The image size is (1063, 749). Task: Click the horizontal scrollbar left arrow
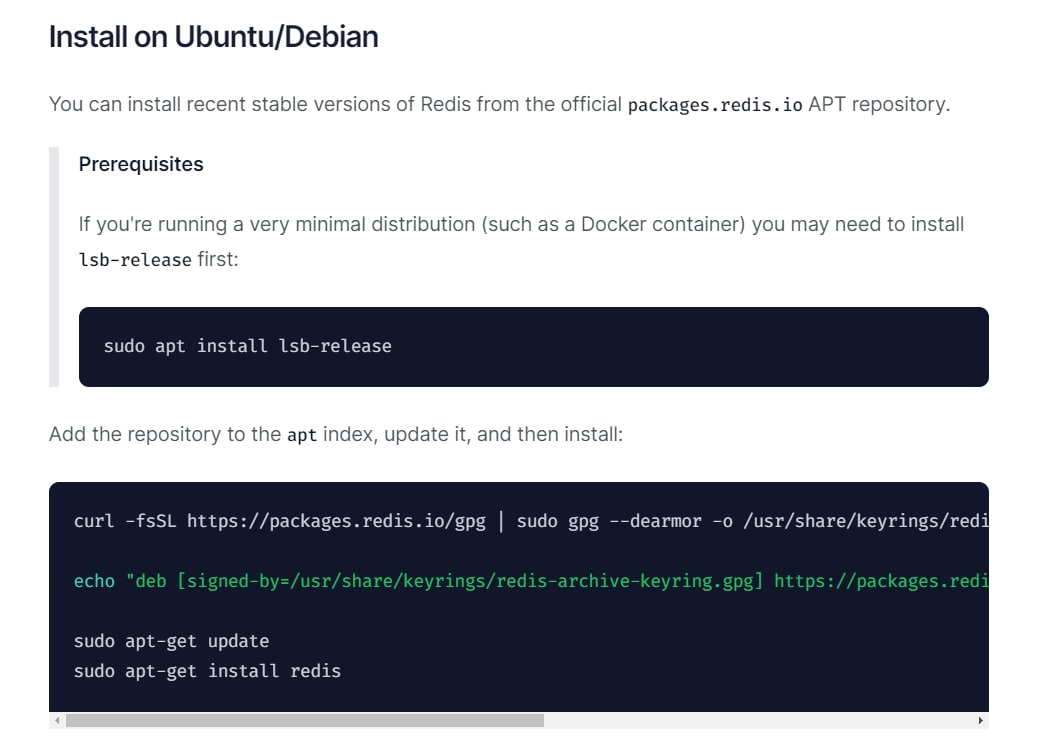pyautogui.click(x=57, y=720)
